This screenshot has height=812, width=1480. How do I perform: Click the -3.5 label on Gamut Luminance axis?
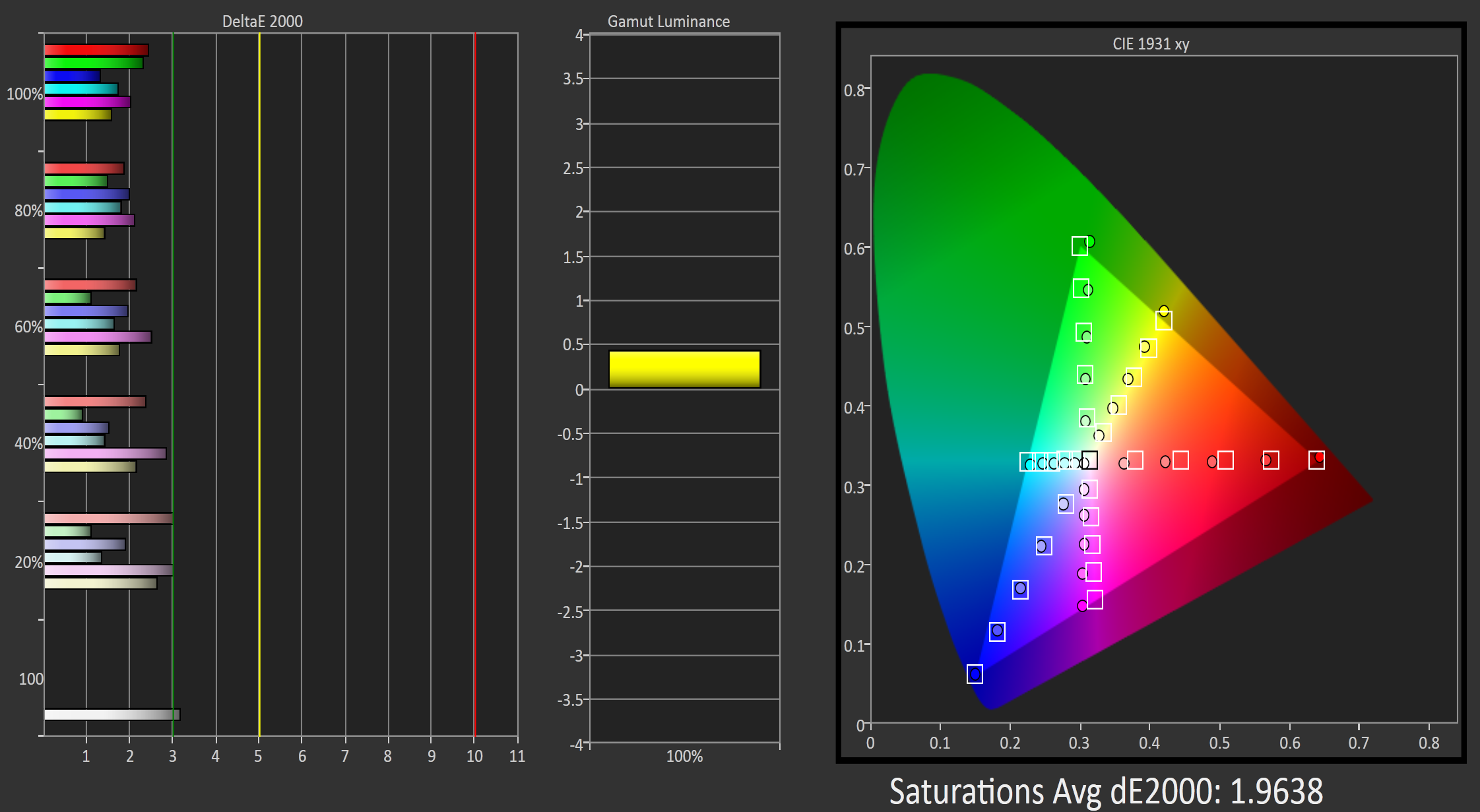click(x=571, y=700)
